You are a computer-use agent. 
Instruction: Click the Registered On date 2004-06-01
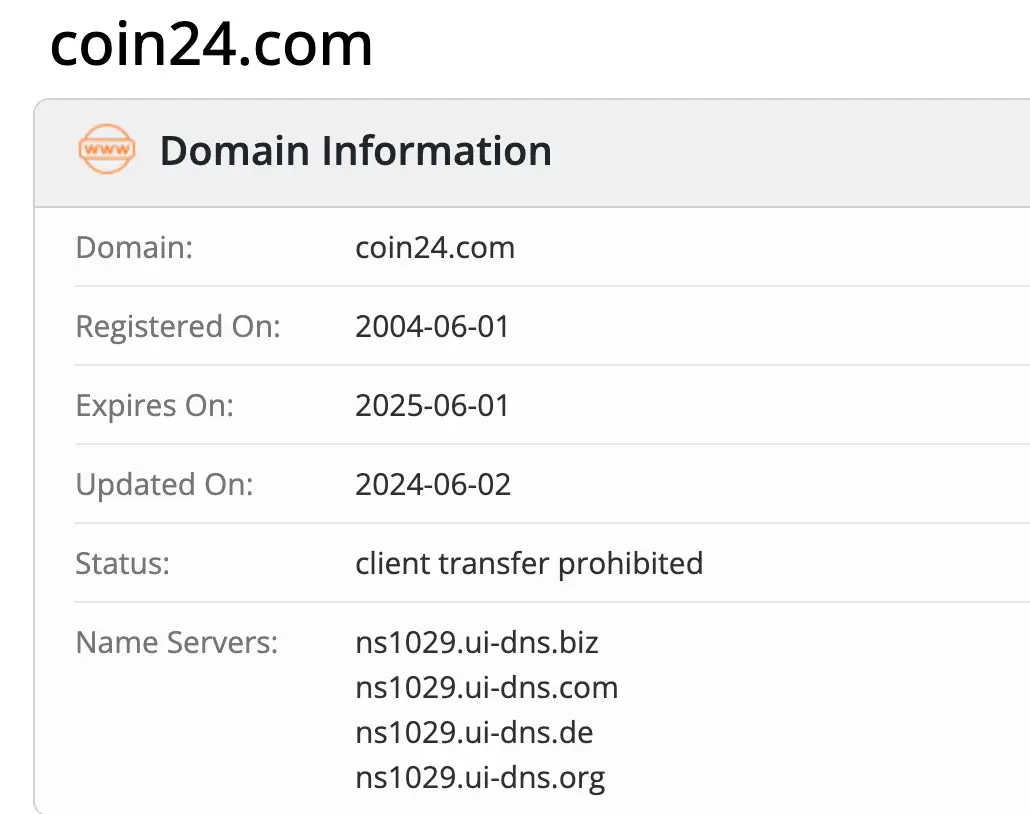pos(432,327)
